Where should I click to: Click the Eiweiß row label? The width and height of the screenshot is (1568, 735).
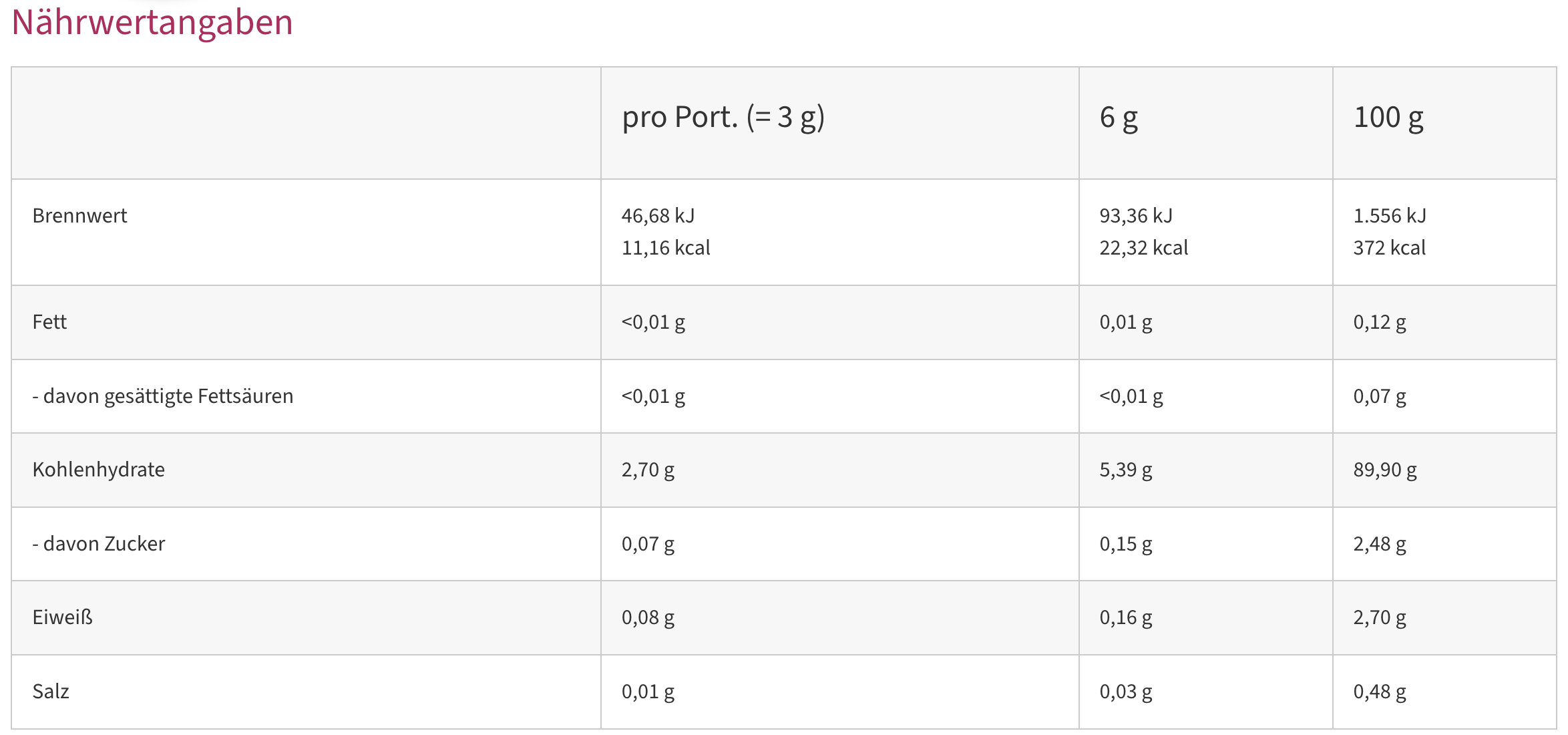pos(63,617)
